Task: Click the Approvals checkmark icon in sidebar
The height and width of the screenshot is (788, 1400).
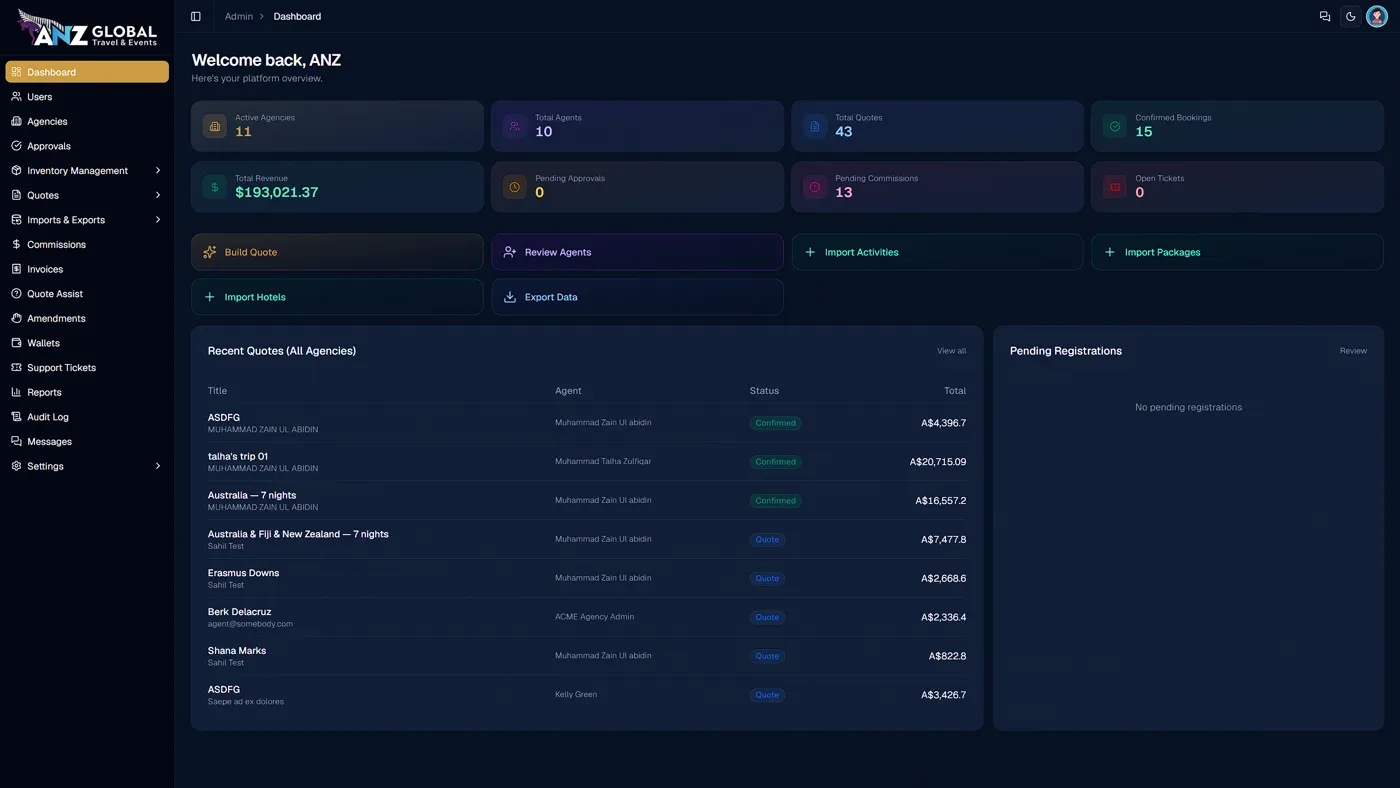Action: tap(16, 146)
